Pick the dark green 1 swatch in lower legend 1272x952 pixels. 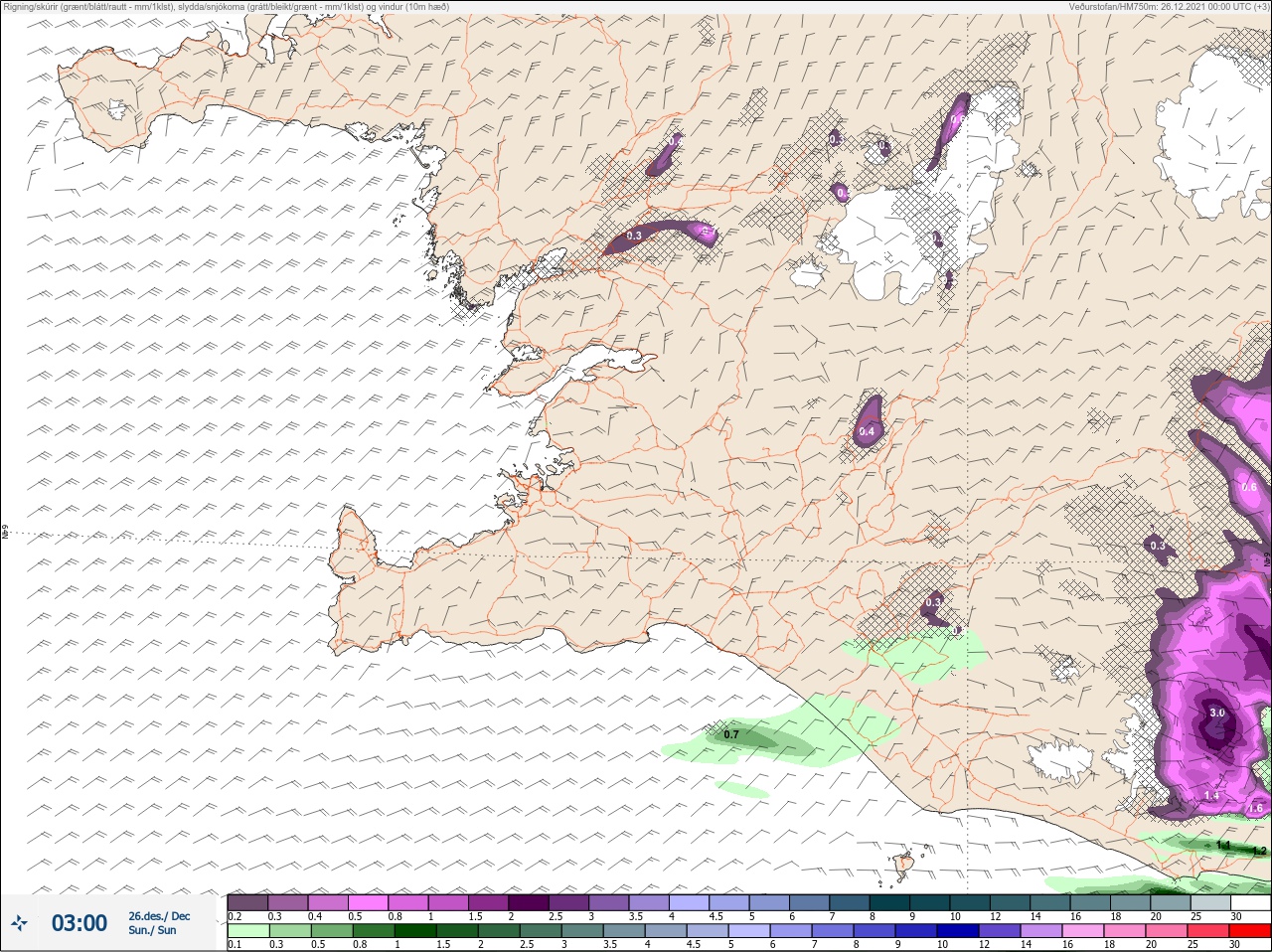(413, 933)
